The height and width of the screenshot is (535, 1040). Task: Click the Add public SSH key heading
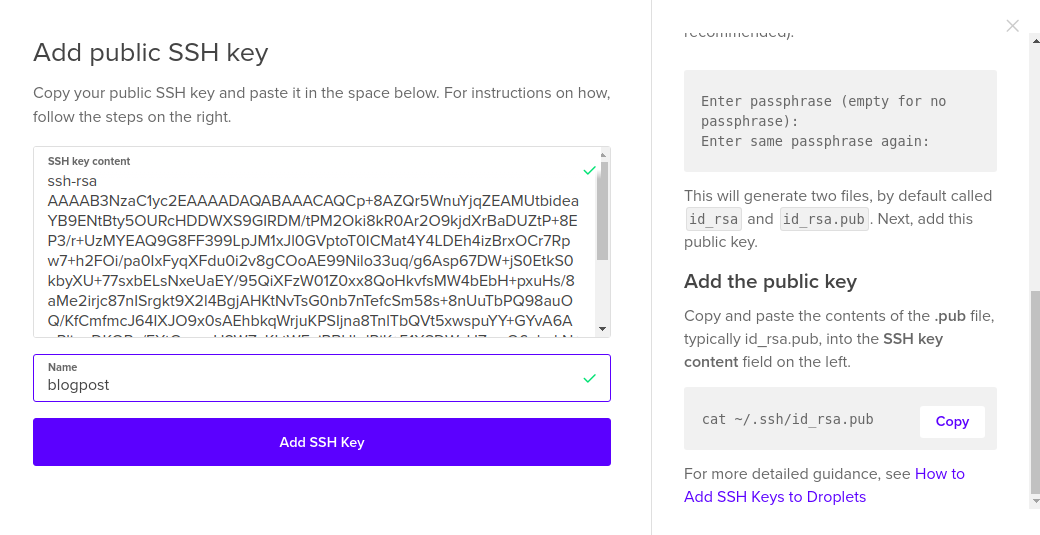point(151,52)
